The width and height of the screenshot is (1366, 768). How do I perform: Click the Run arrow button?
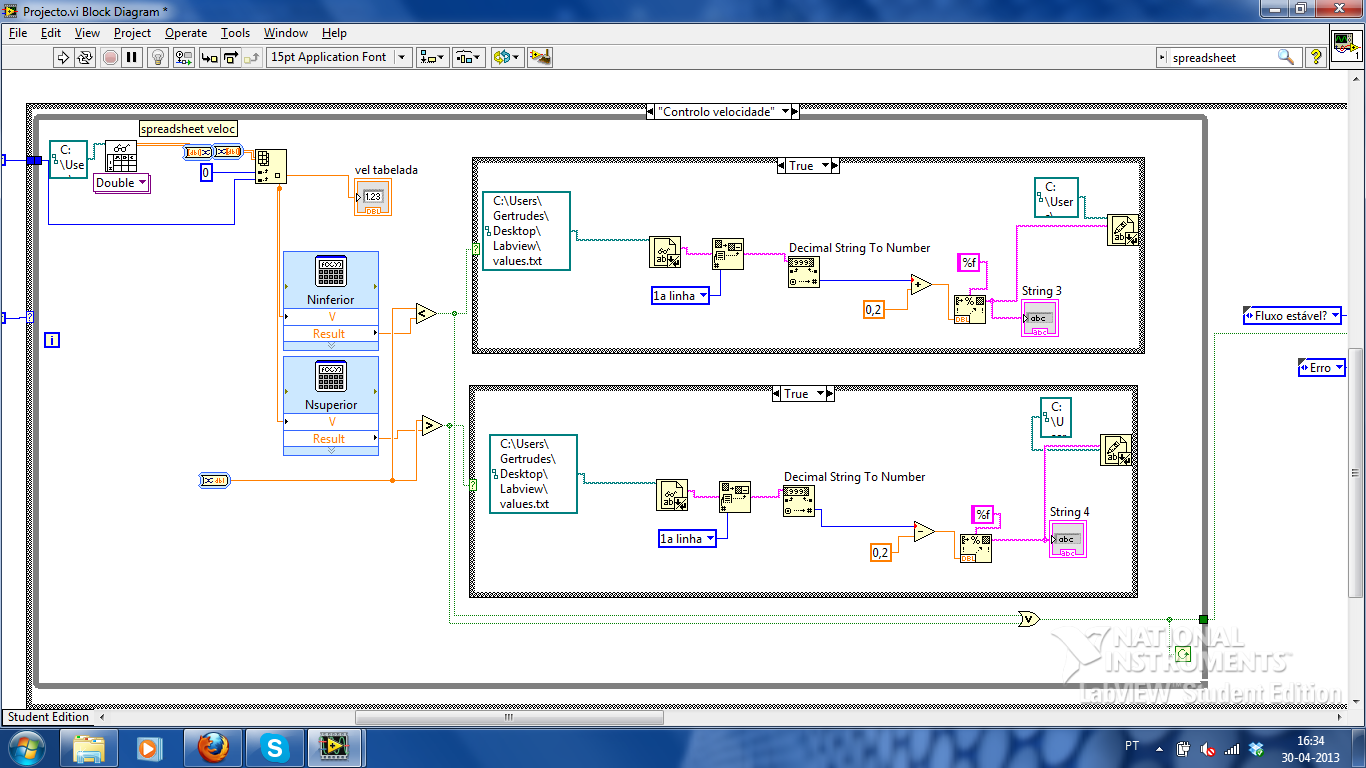point(63,57)
